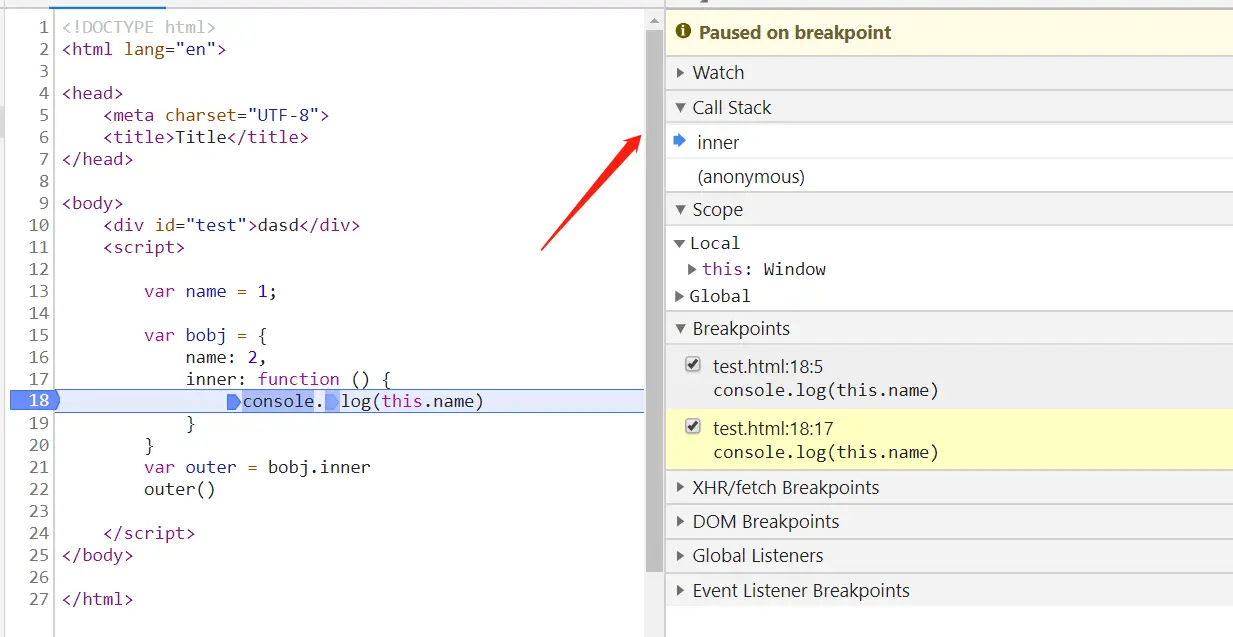Click the html lang="en" line
Viewport: 1233px width, 637px height.
pyautogui.click(x=144, y=49)
